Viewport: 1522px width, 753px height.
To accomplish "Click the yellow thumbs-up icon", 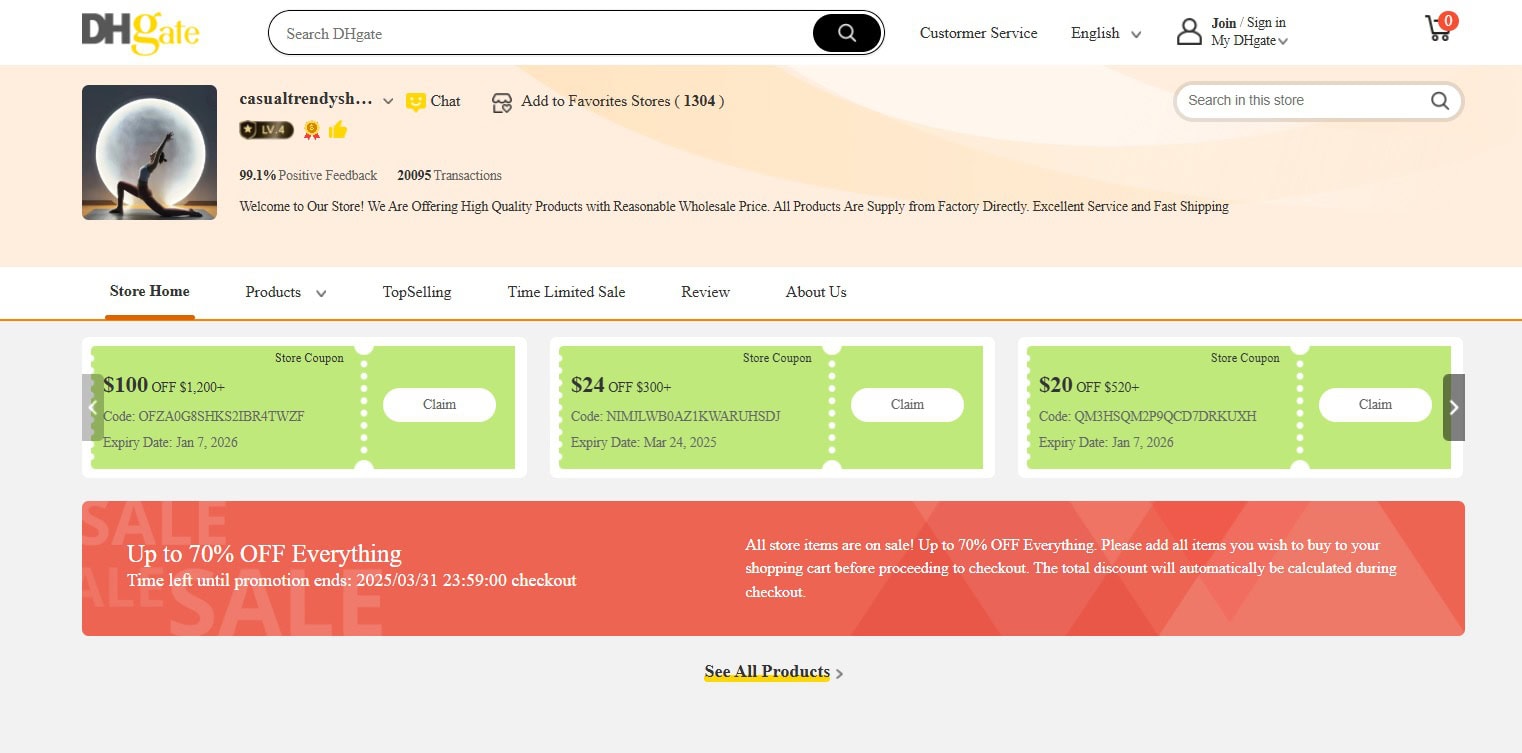I will (337, 129).
